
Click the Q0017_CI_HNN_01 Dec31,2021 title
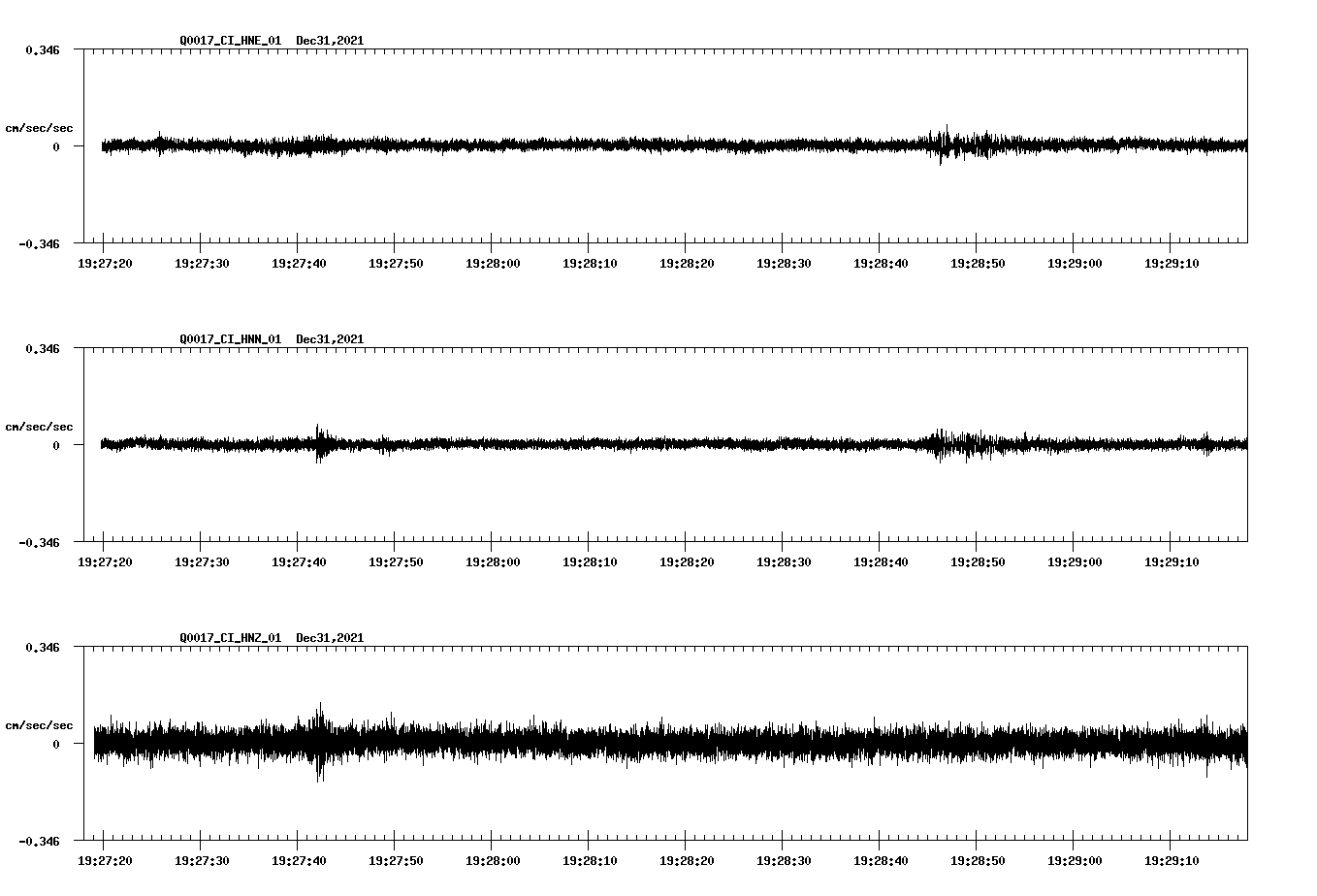(x=272, y=339)
